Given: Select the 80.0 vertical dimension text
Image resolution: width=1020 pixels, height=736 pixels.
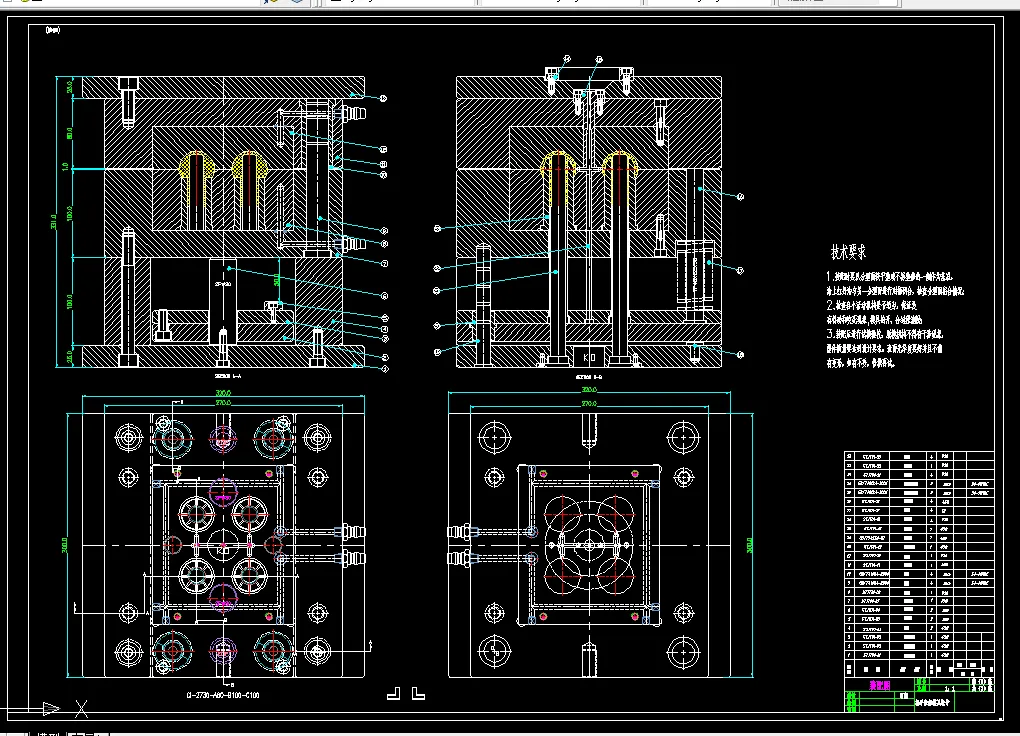Looking at the screenshot, I should tap(70, 133).
